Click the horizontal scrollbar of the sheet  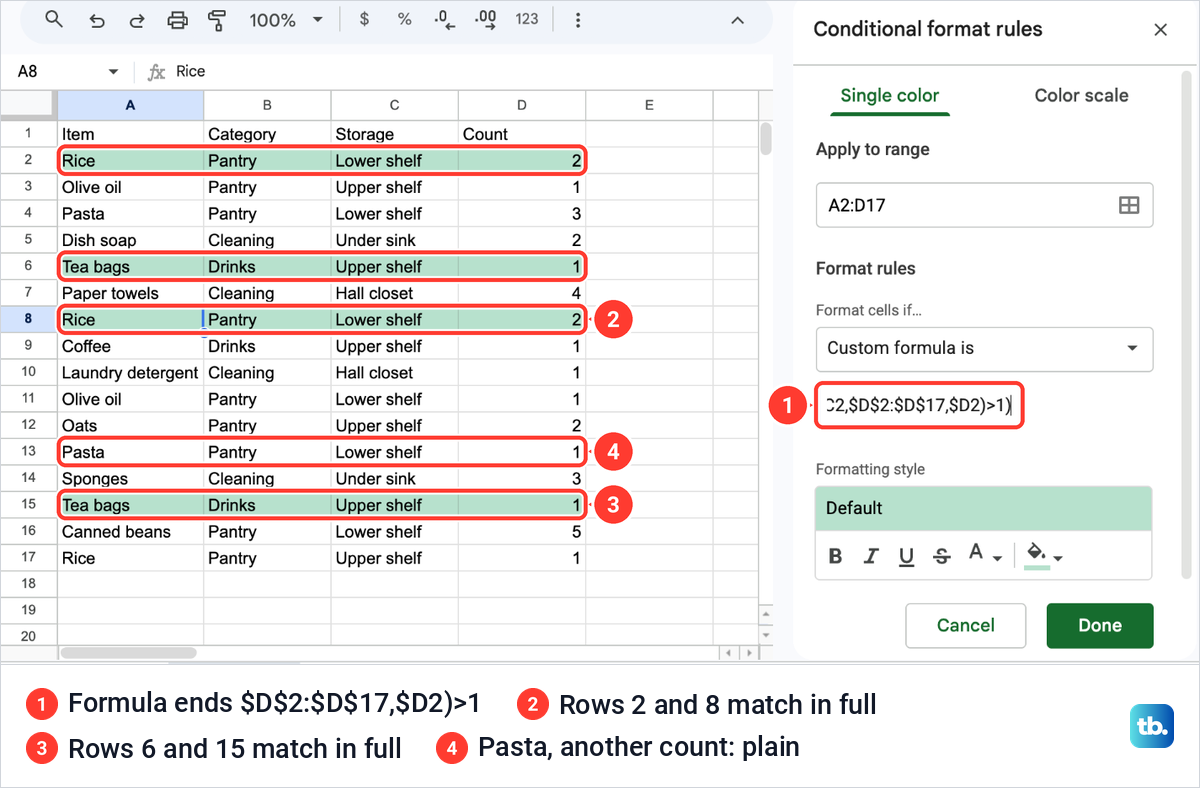(x=128, y=653)
